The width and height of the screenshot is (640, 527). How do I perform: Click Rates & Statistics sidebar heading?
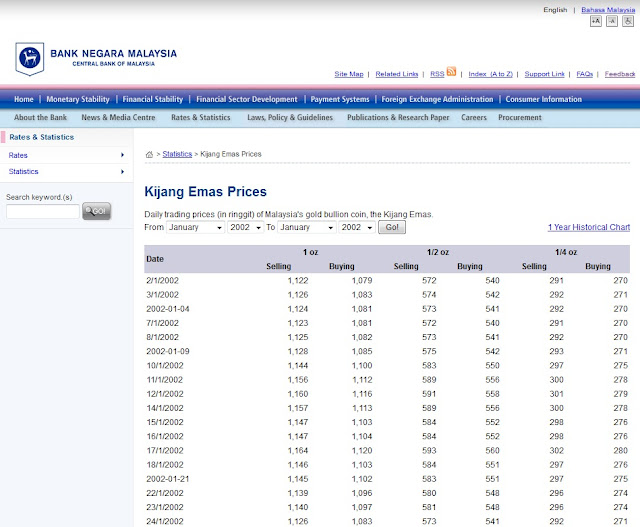pyautogui.click(x=42, y=137)
